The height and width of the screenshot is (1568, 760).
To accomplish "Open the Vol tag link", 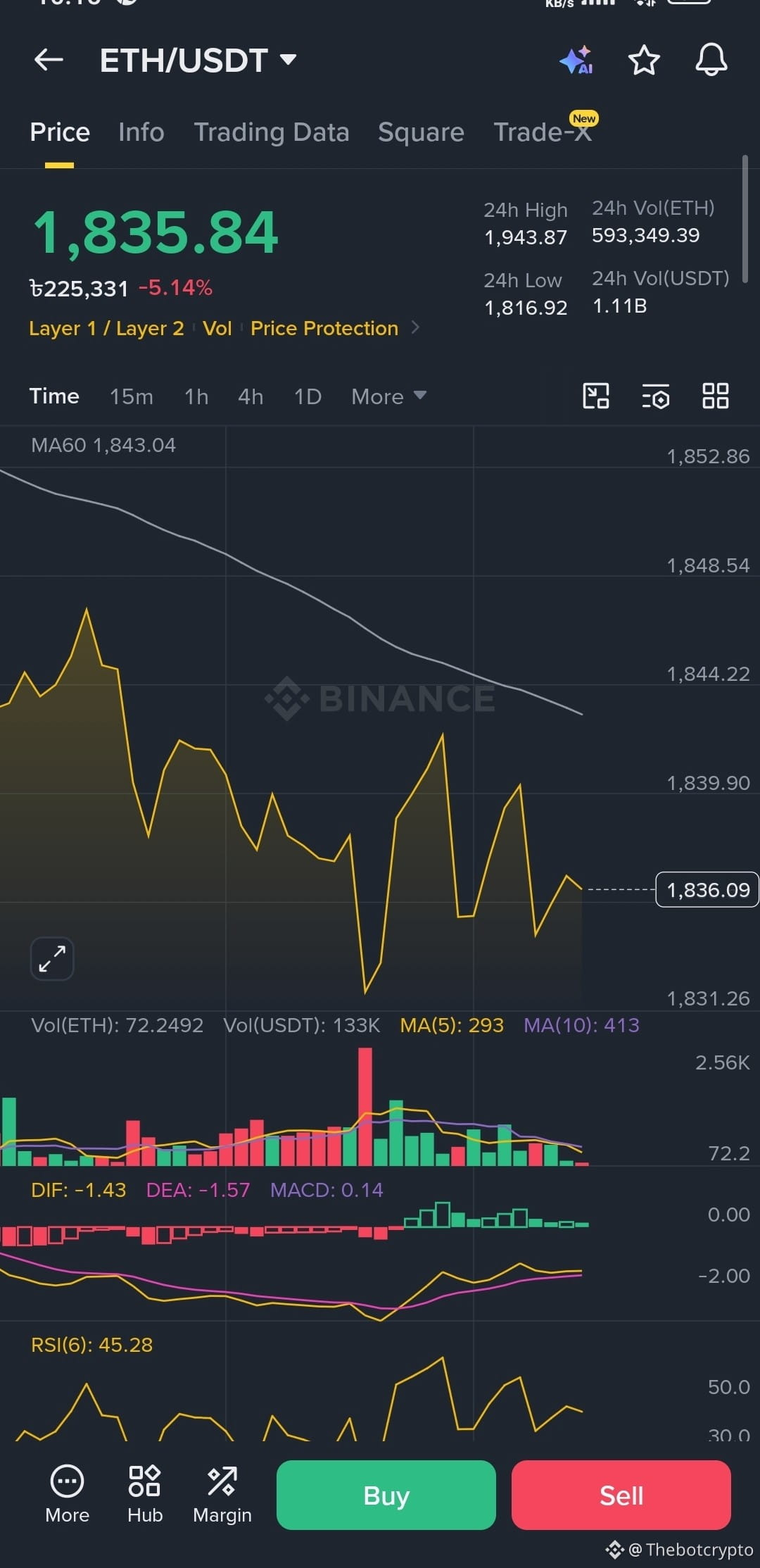I will (x=217, y=328).
